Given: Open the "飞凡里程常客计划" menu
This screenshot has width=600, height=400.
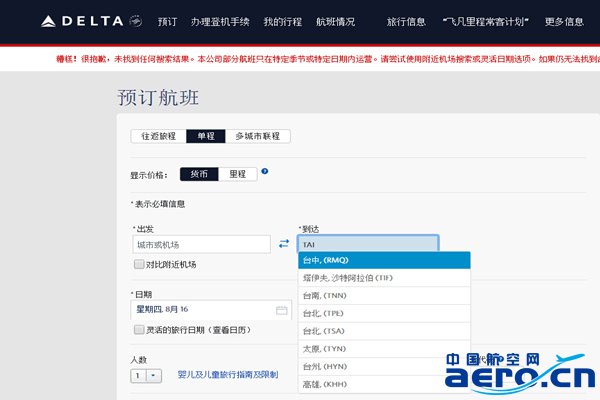Looking at the screenshot, I should tap(486, 22).
